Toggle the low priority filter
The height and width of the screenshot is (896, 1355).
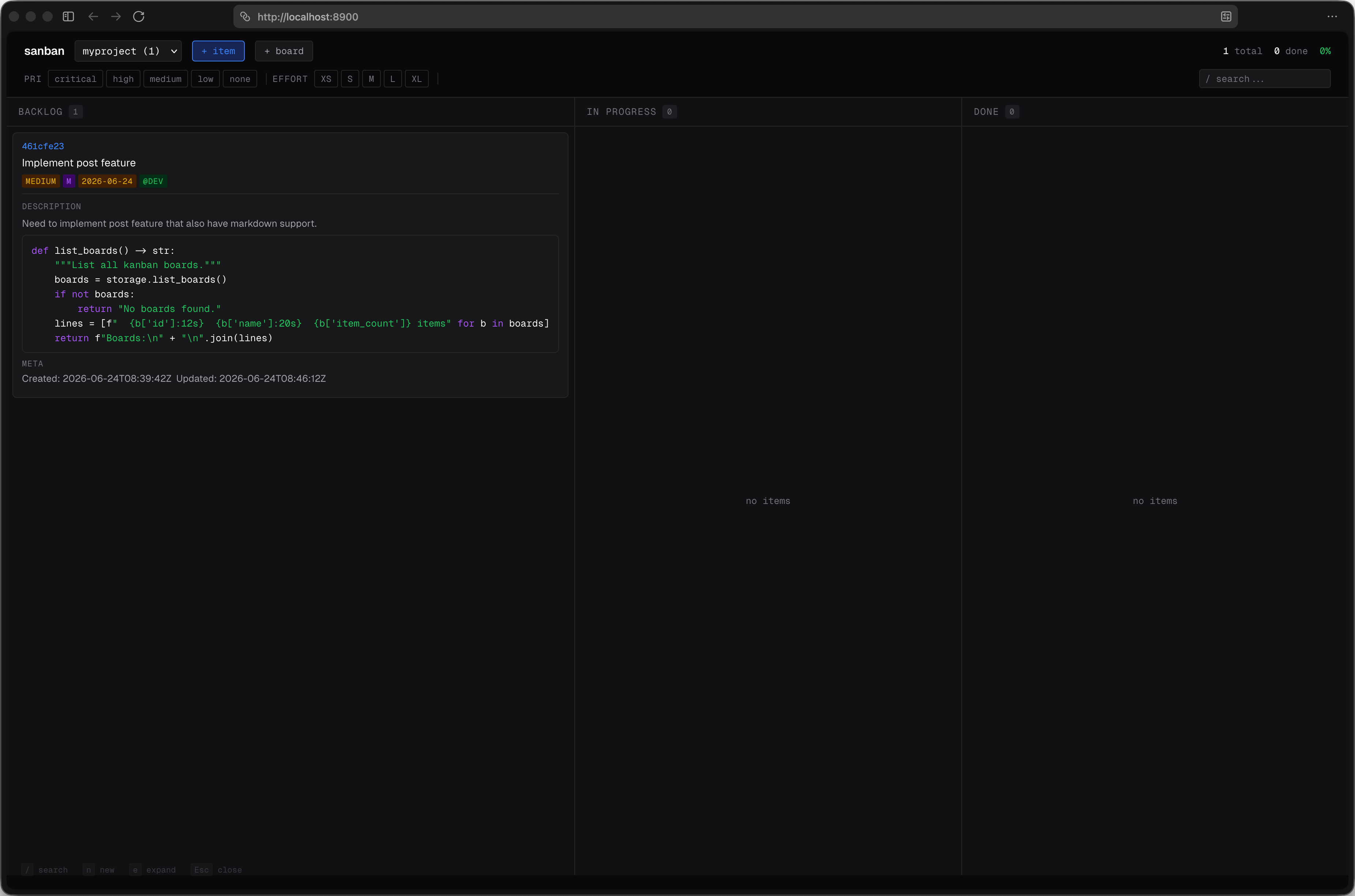[205, 79]
